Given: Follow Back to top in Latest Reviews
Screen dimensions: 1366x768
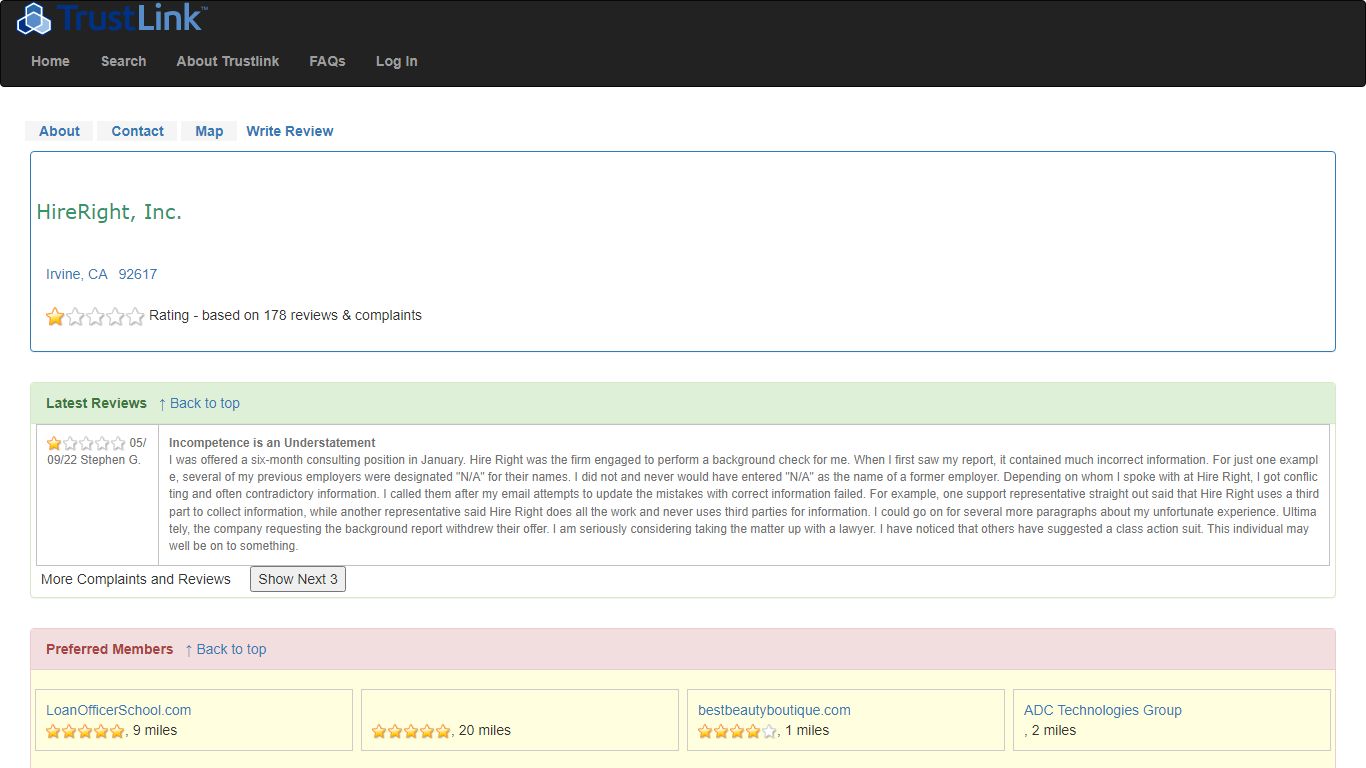Looking at the screenshot, I should tap(199, 403).
